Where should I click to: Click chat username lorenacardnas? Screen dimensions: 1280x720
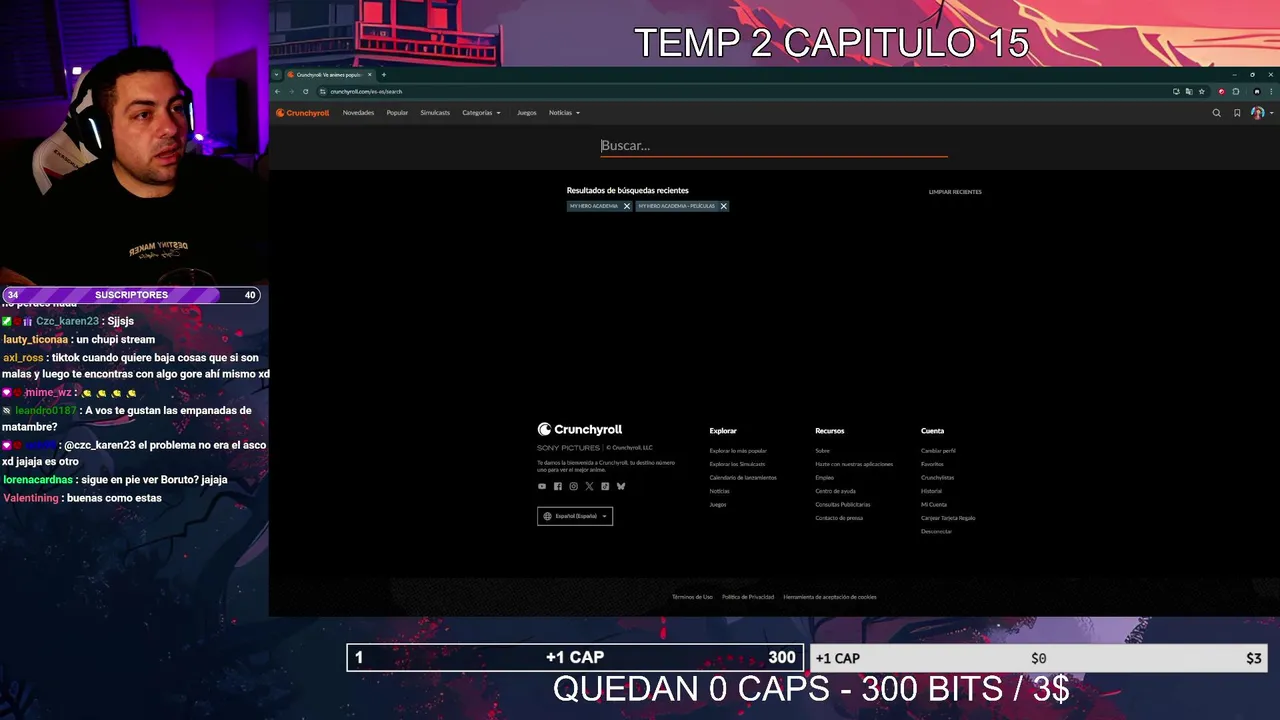pyautogui.click(x=38, y=480)
